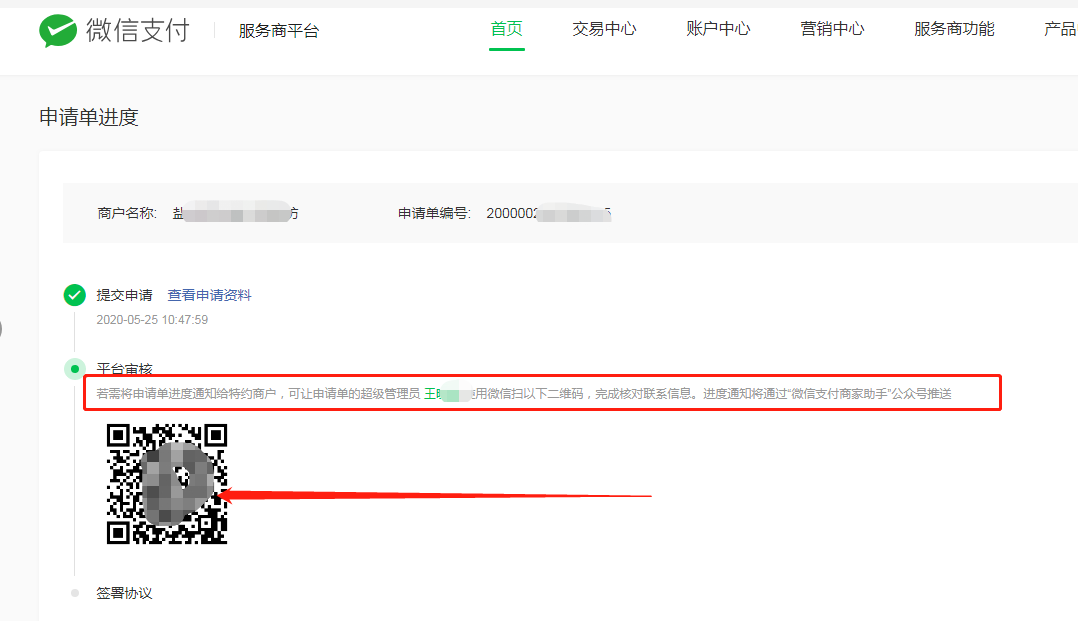Click the 平台审核 step label
The width and height of the screenshot is (1078, 621).
(124, 369)
